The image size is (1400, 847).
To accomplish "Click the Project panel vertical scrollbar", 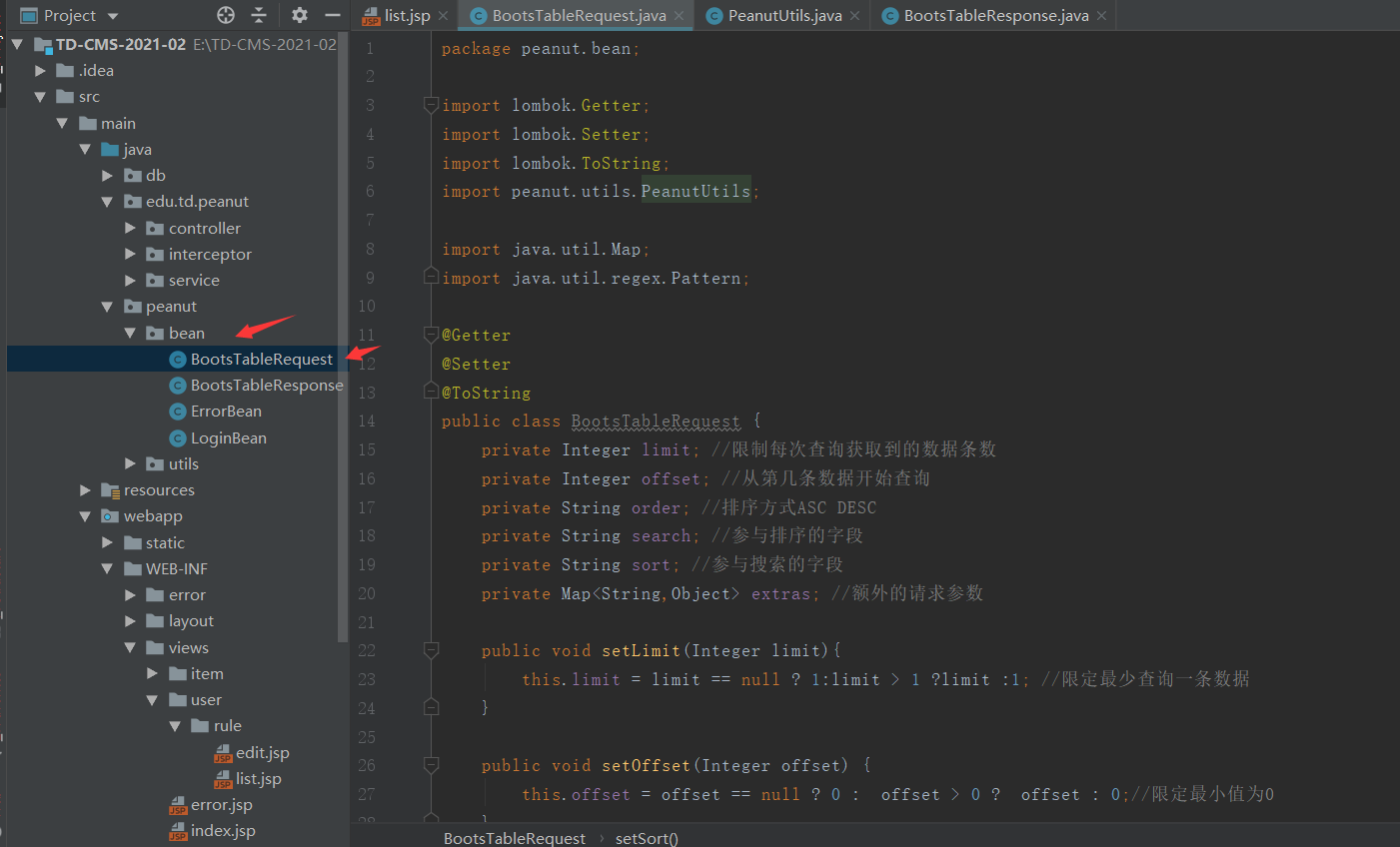I will [x=343, y=340].
